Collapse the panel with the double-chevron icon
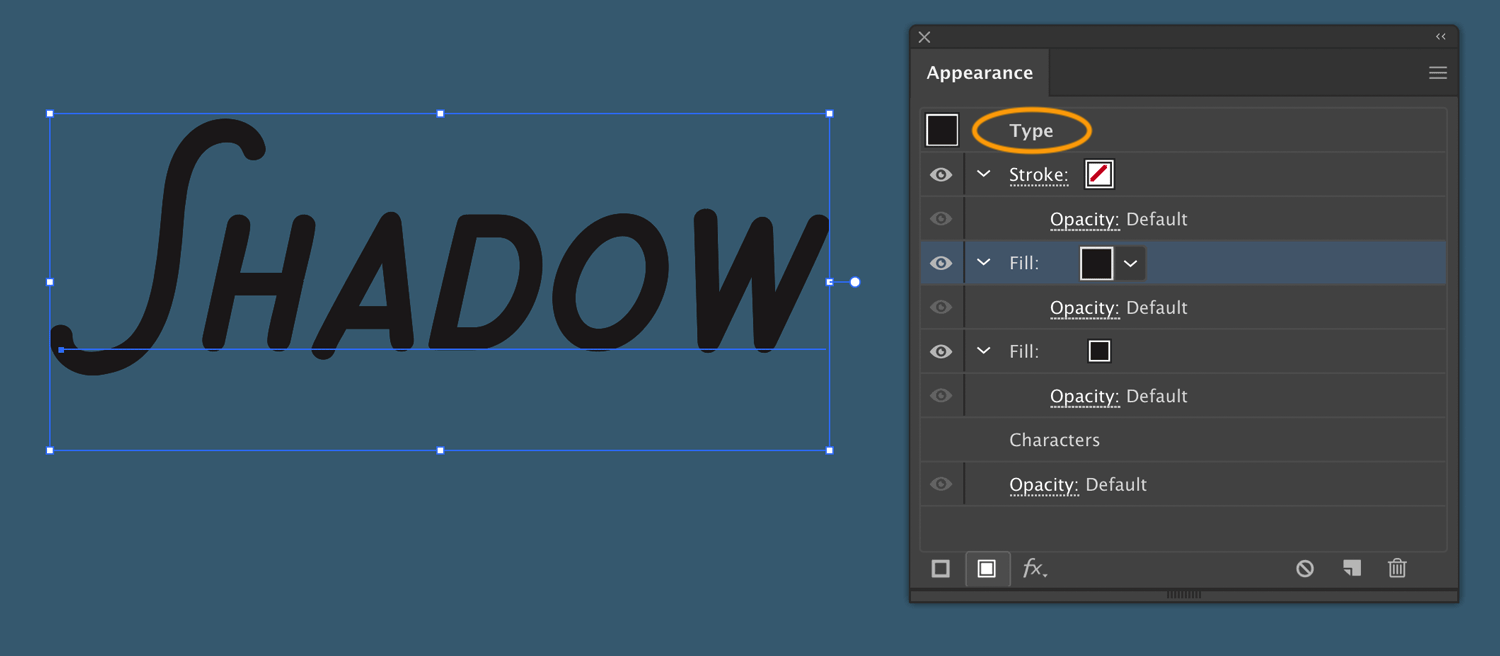Image resolution: width=1500 pixels, height=656 pixels. click(x=1440, y=36)
